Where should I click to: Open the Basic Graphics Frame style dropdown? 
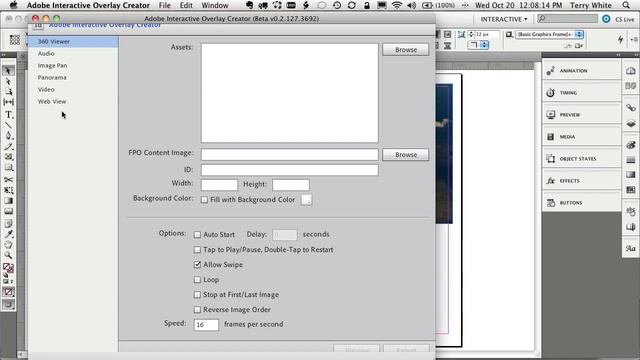coord(549,34)
